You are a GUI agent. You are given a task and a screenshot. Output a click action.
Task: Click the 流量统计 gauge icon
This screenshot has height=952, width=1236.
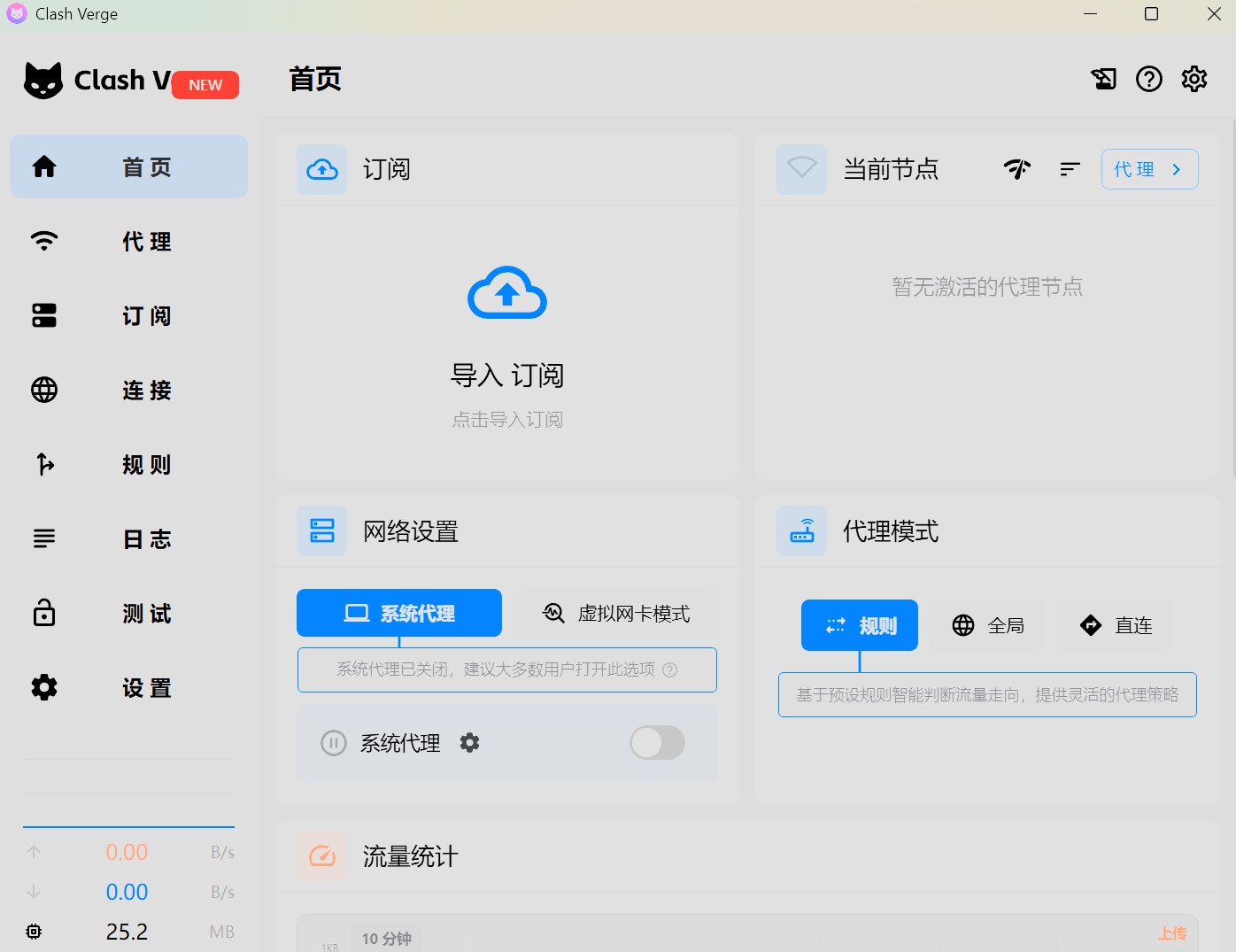321,856
